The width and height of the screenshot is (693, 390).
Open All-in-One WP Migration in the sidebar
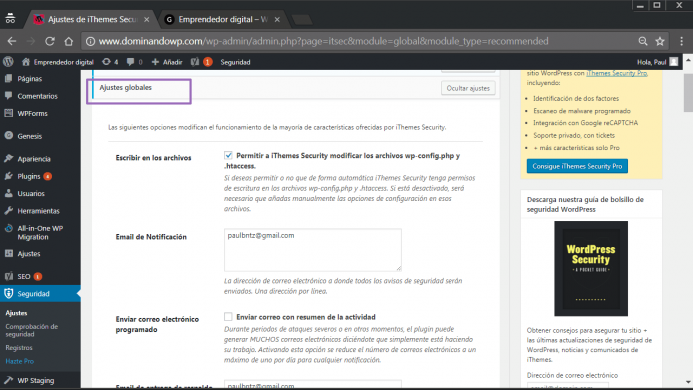[x=40, y=233]
